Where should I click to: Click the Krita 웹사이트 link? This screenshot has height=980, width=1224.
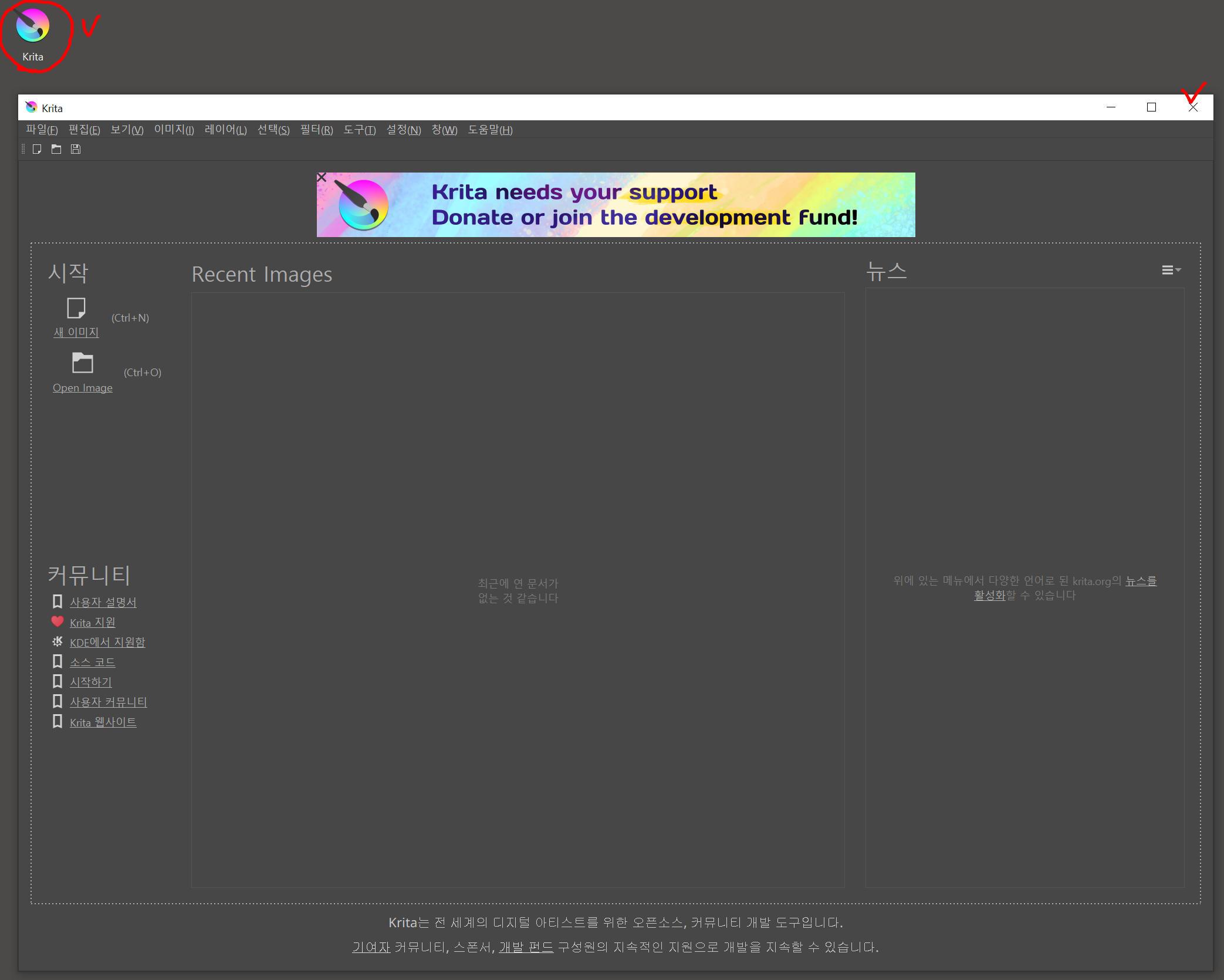click(103, 722)
